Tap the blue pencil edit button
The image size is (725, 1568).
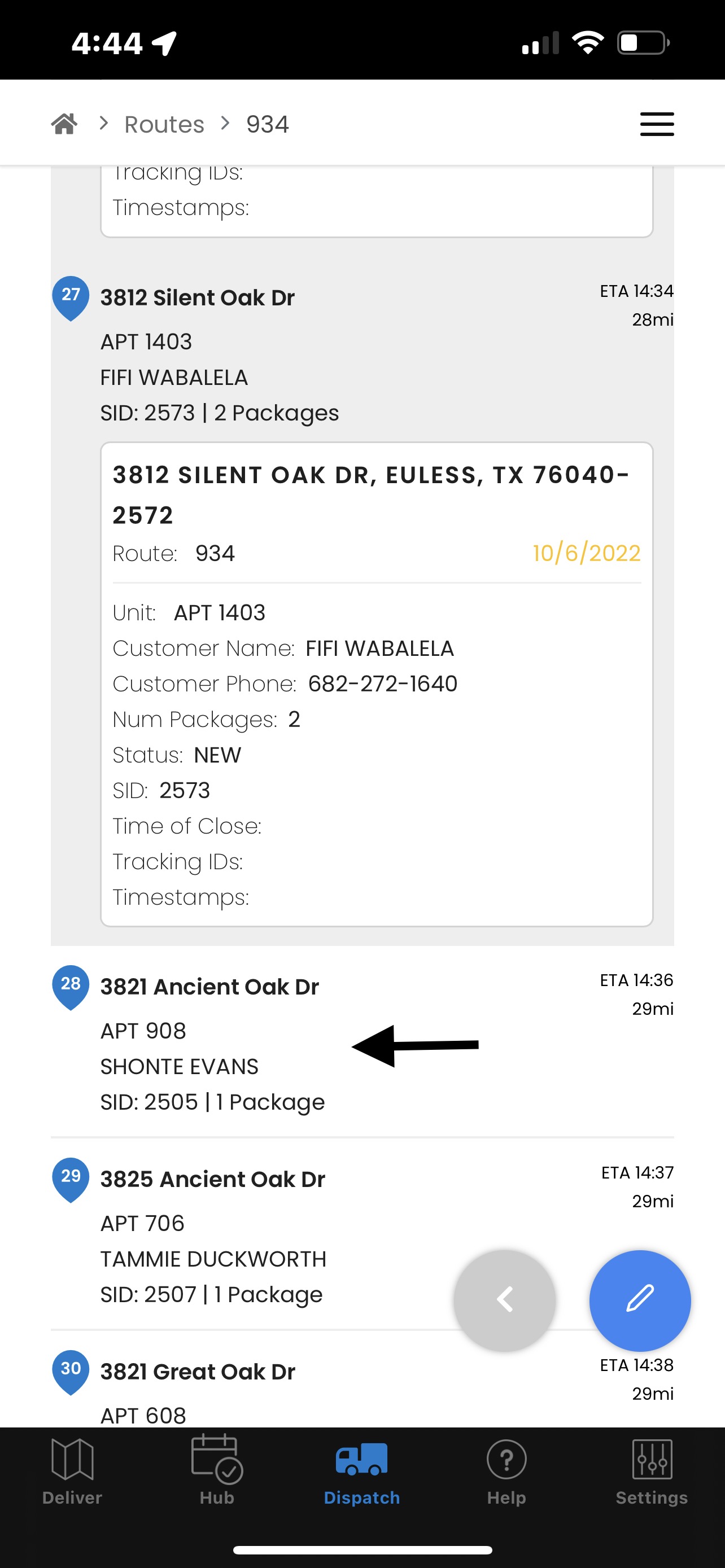pos(640,1300)
